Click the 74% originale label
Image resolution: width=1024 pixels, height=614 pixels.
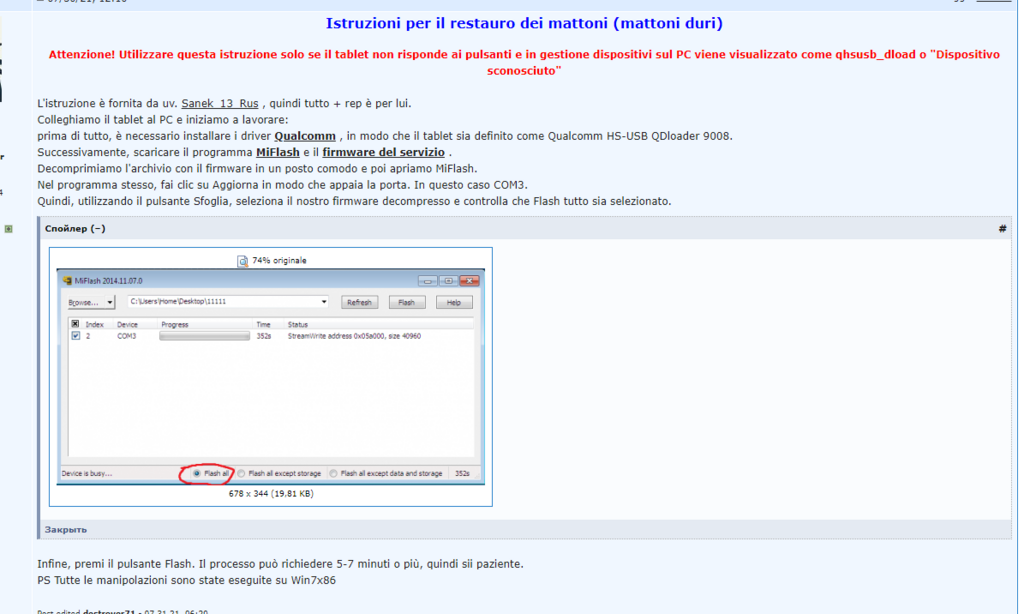(279, 261)
